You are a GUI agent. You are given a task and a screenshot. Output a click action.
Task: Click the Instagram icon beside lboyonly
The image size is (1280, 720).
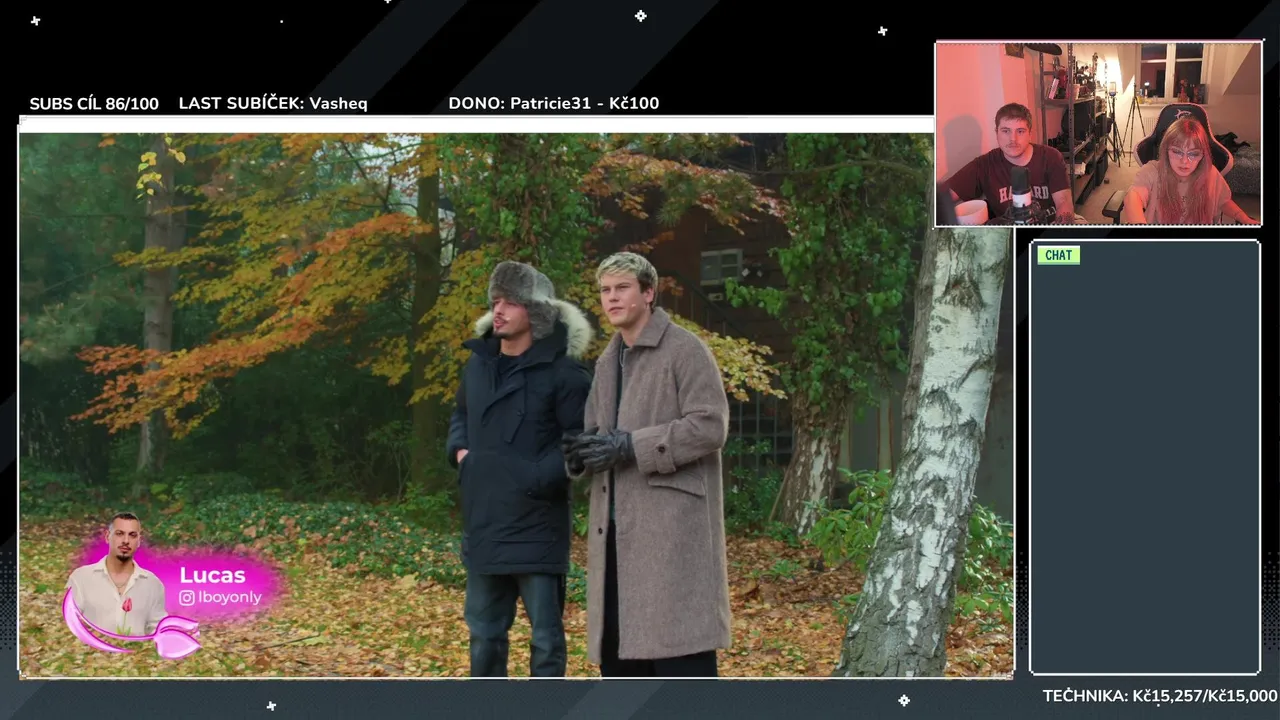186,598
